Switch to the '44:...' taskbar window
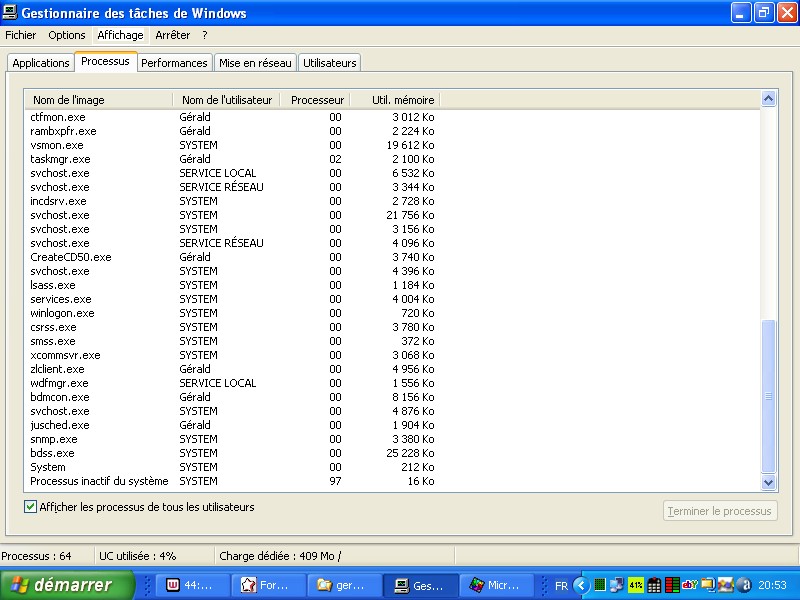Image resolution: width=800 pixels, height=600 pixels. click(191, 585)
